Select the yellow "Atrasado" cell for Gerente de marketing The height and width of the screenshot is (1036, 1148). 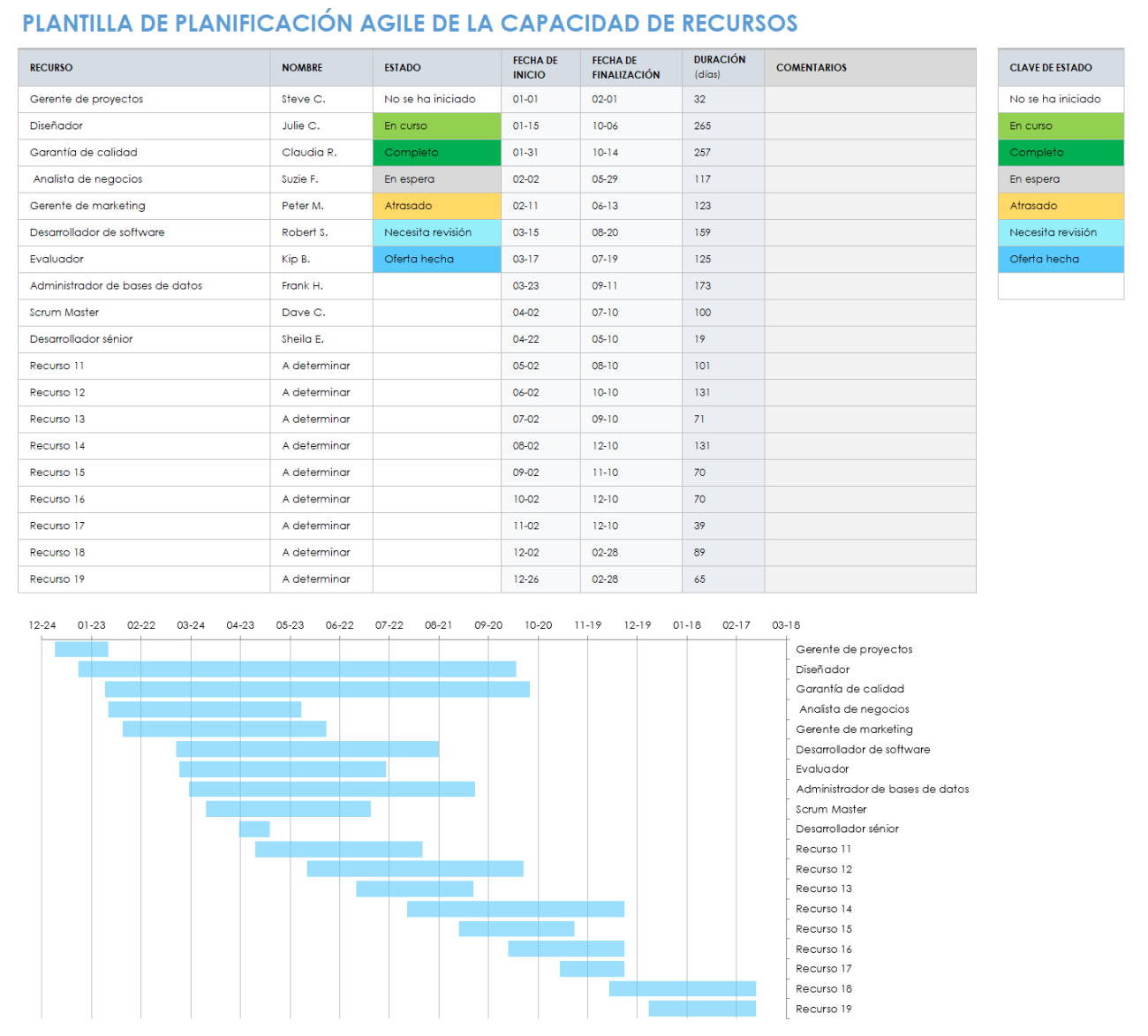coord(435,205)
